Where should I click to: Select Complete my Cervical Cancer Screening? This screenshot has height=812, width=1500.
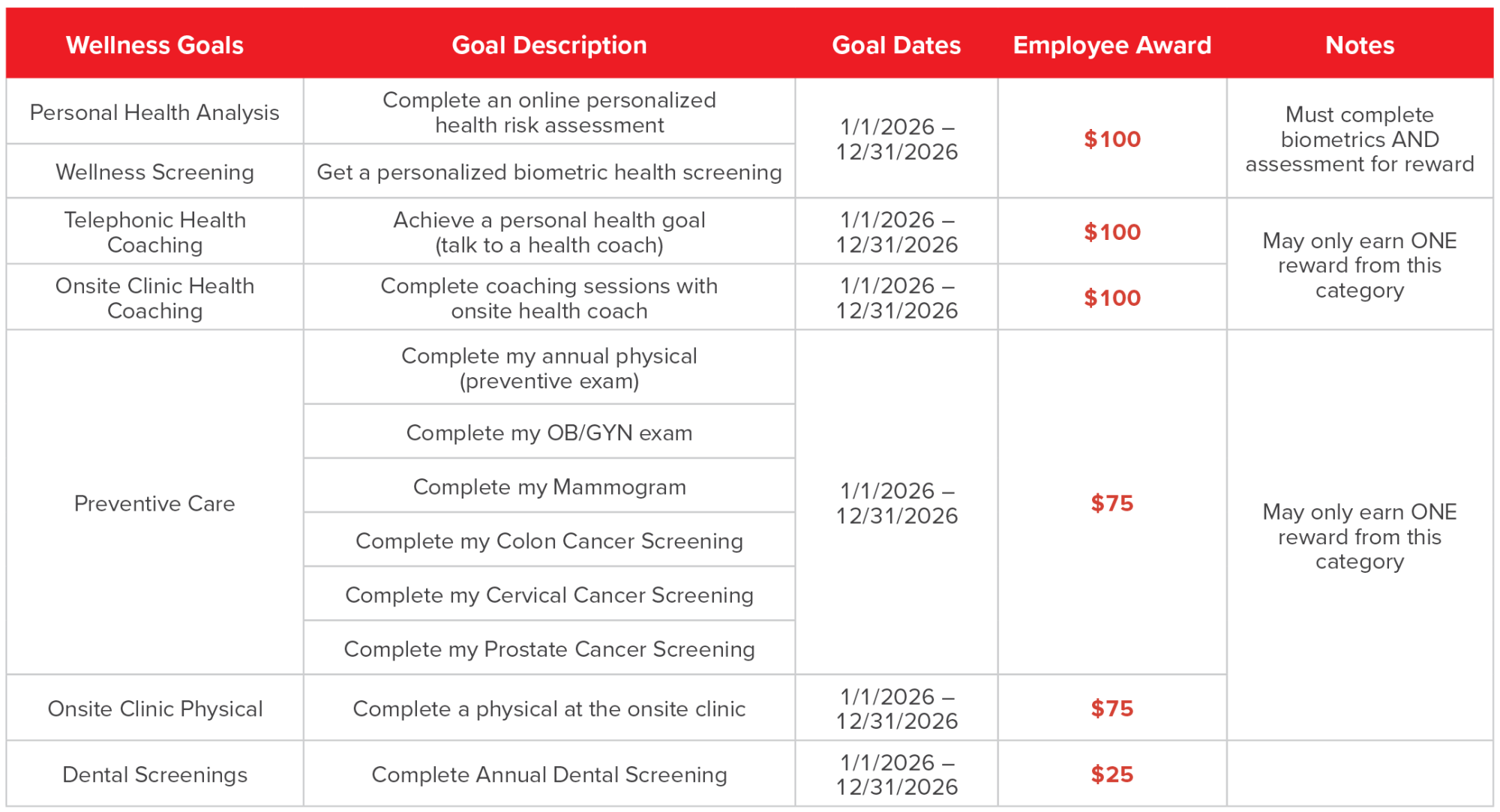tap(549, 595)
